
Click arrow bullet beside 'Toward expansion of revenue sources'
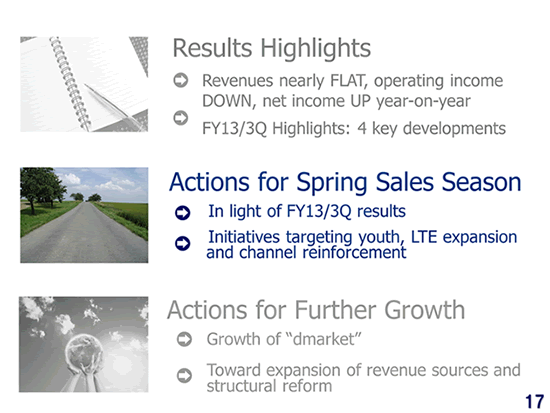pos(185,376)
